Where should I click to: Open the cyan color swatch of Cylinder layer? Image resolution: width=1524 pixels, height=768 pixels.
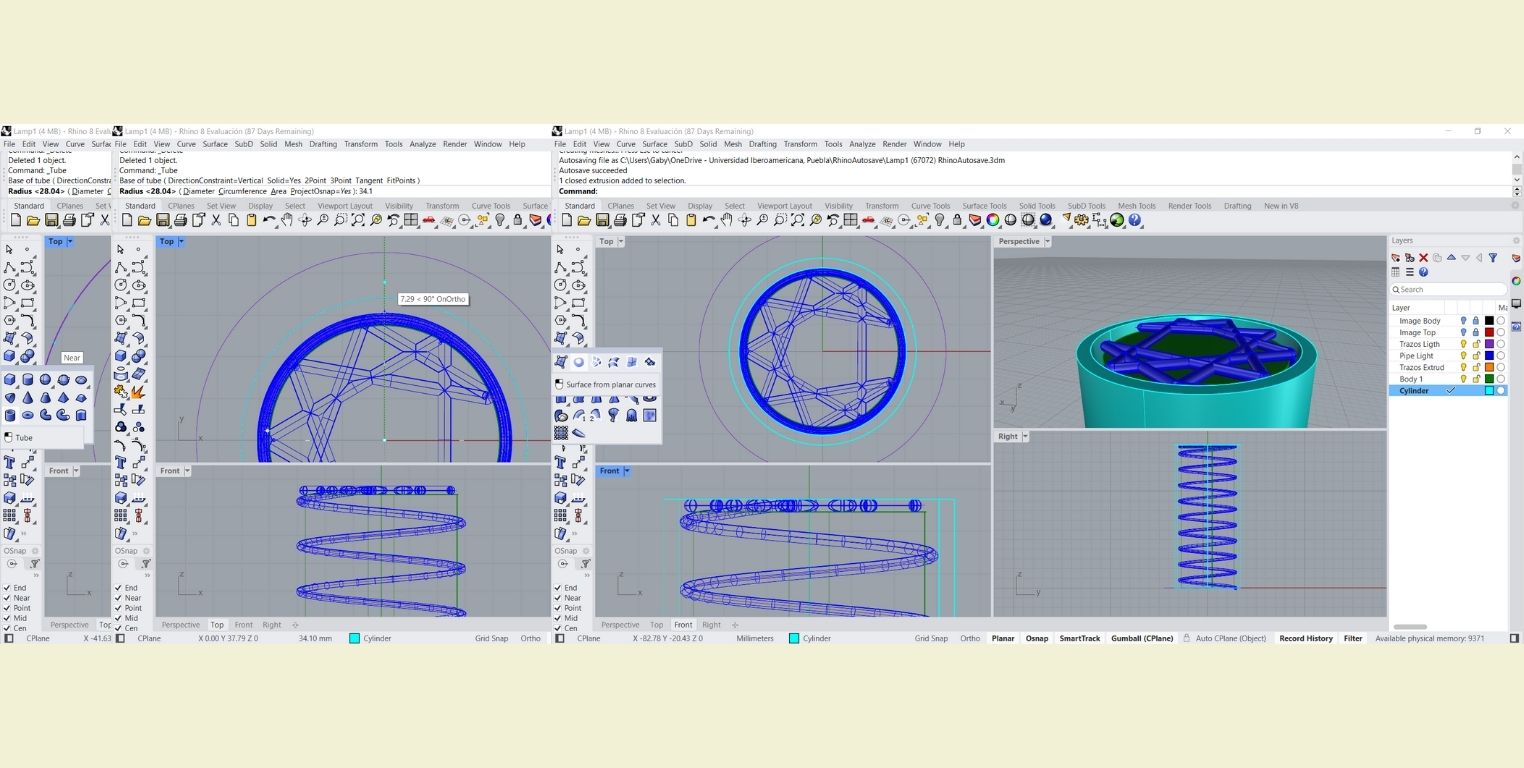pyautogui.click(x=1489, y=391)
